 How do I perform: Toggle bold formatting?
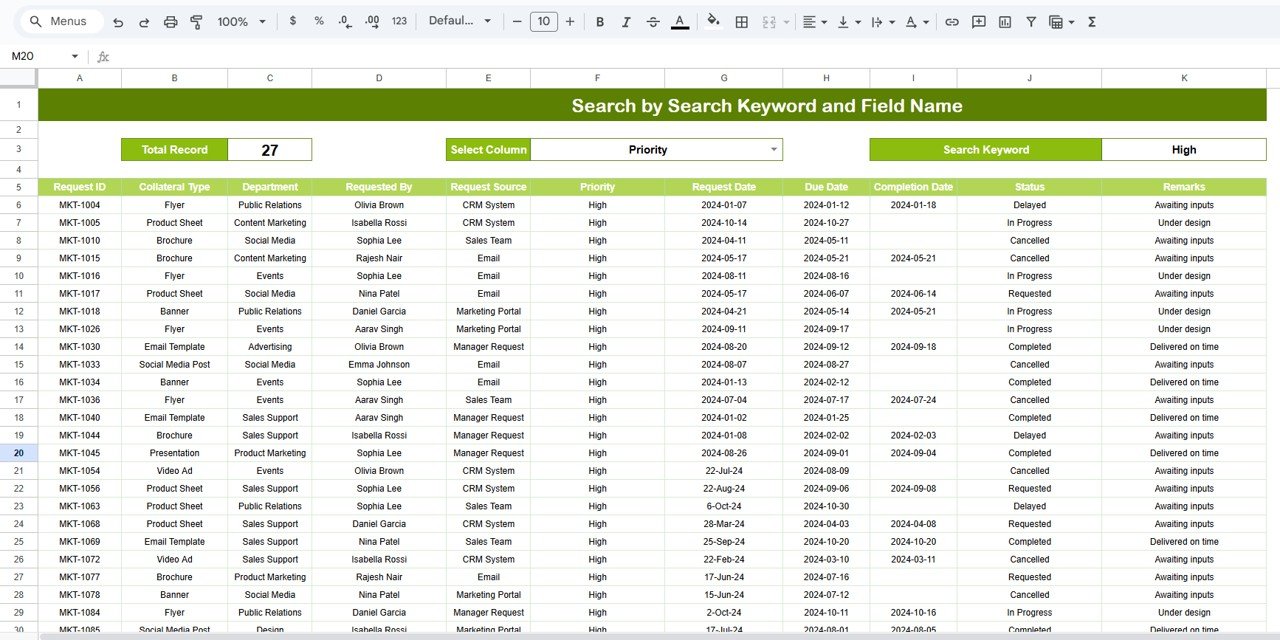pyautogui.click(x=600, y=21)
